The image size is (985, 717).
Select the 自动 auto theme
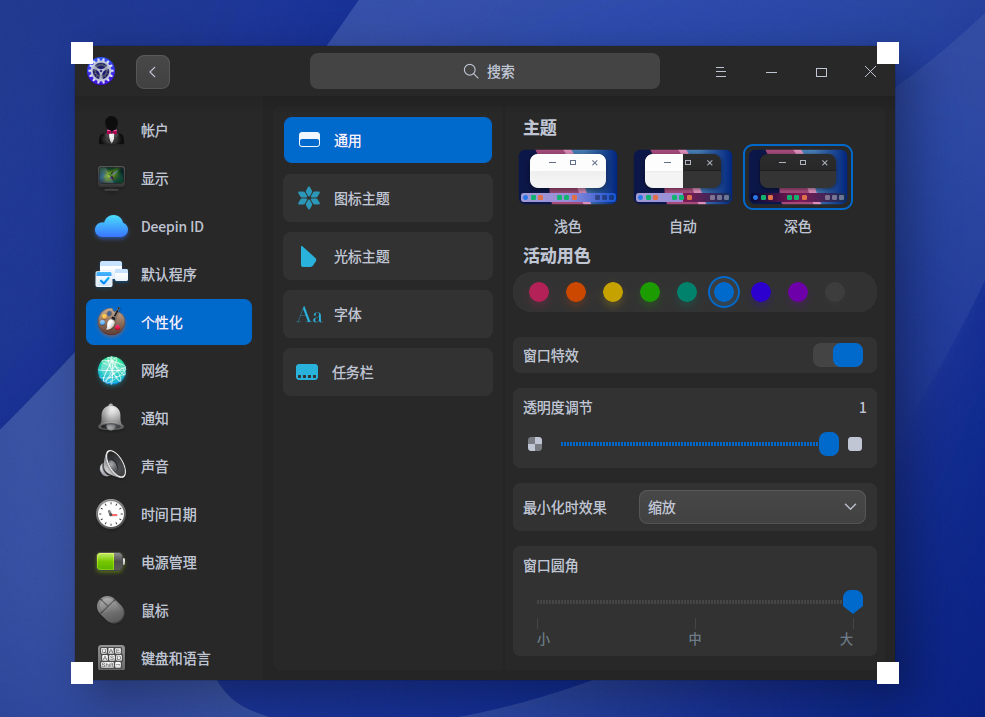point(683,177)
